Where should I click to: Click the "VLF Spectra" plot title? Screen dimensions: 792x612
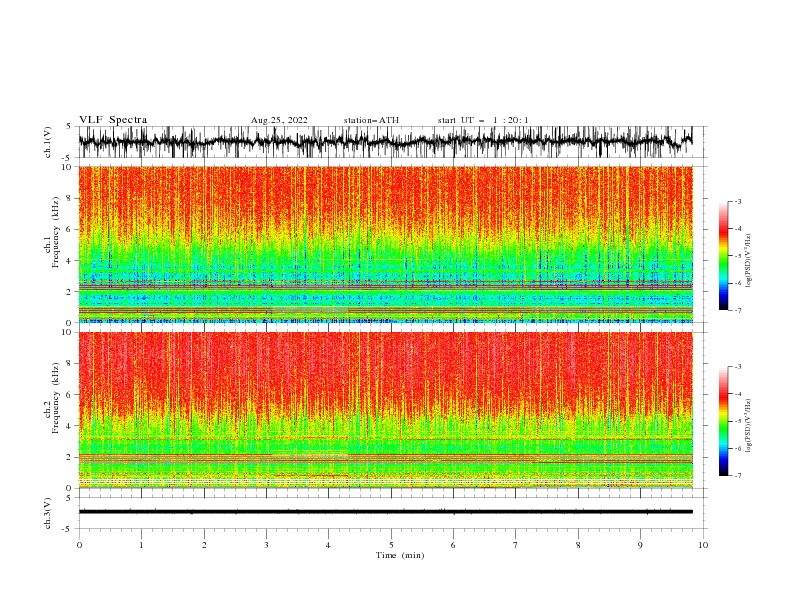[x=113, y=120]
